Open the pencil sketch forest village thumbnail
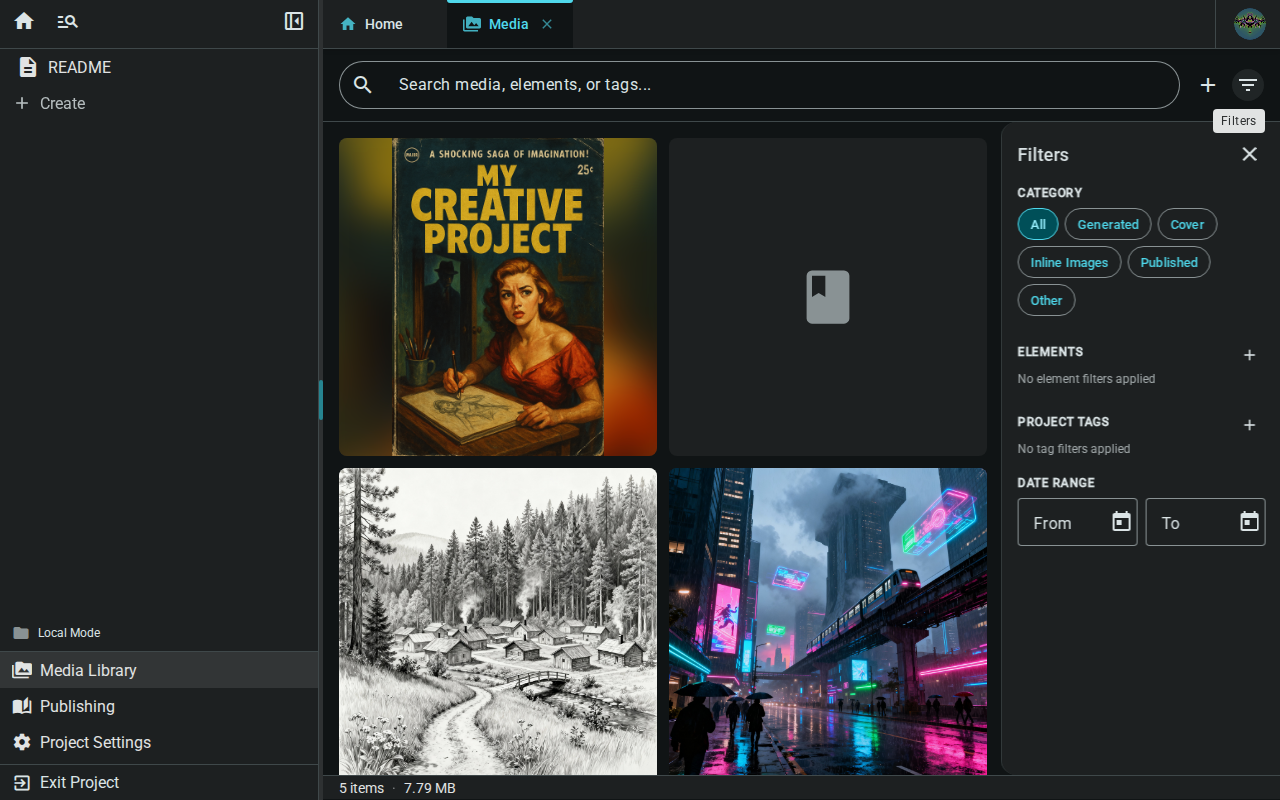The height and width of the screenshot is (800, 1280). [498, 621]
